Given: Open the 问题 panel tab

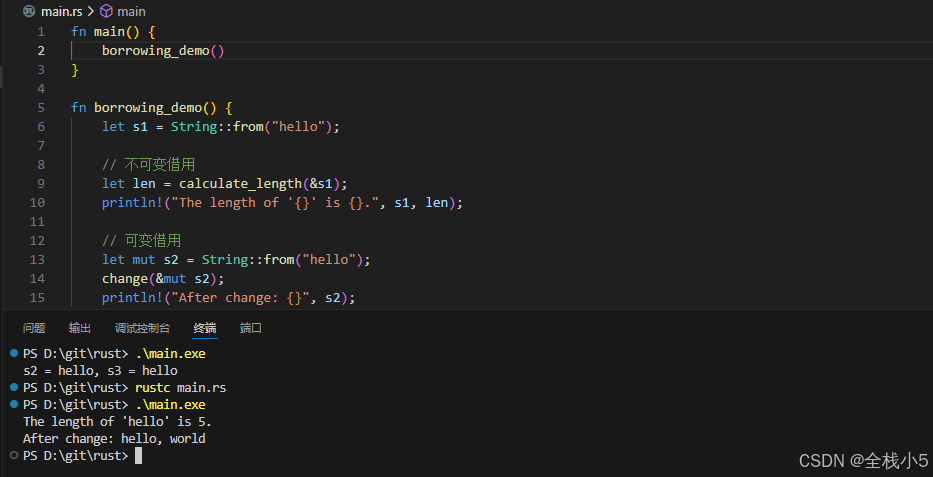Looking at the screenshot, I should click(x=34, y=328).
